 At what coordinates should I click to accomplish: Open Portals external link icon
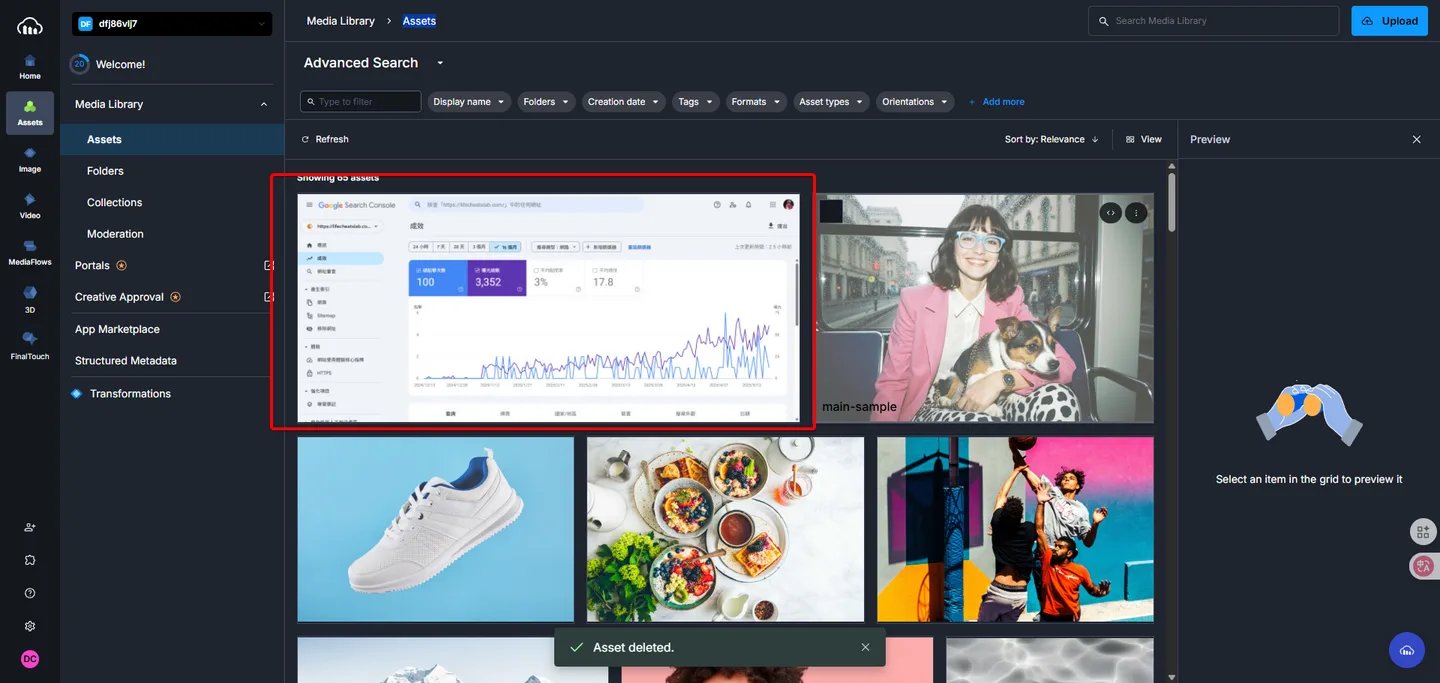[x=269, y=265]
